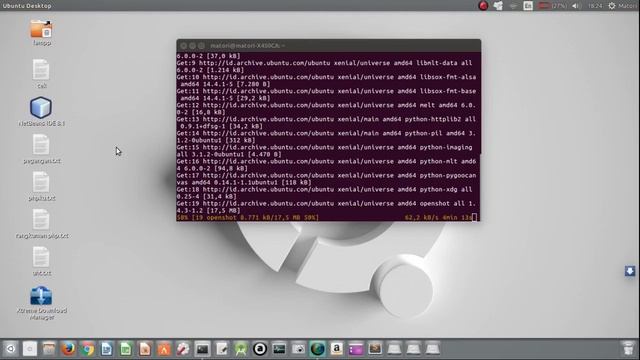
Task: Click the blue download arrow widget
Action: [630, 271]
